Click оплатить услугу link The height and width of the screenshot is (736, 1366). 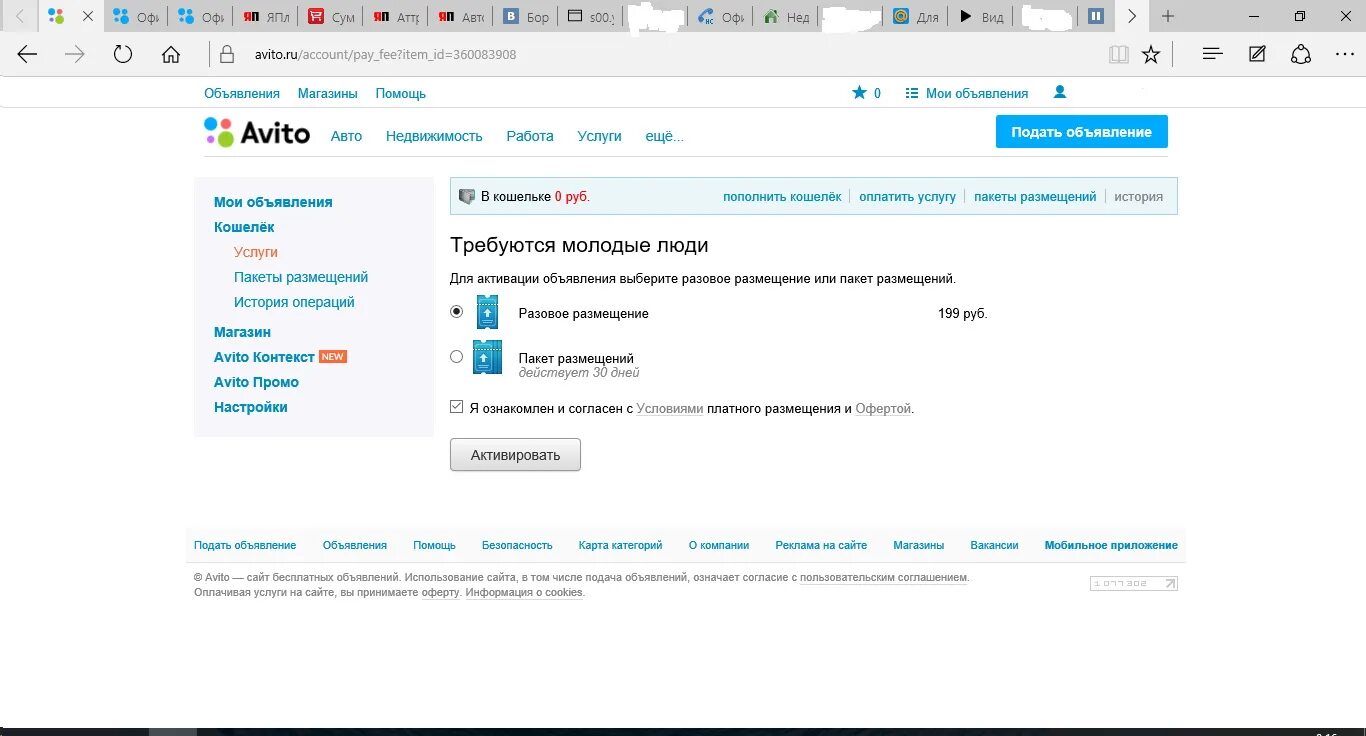907,197
